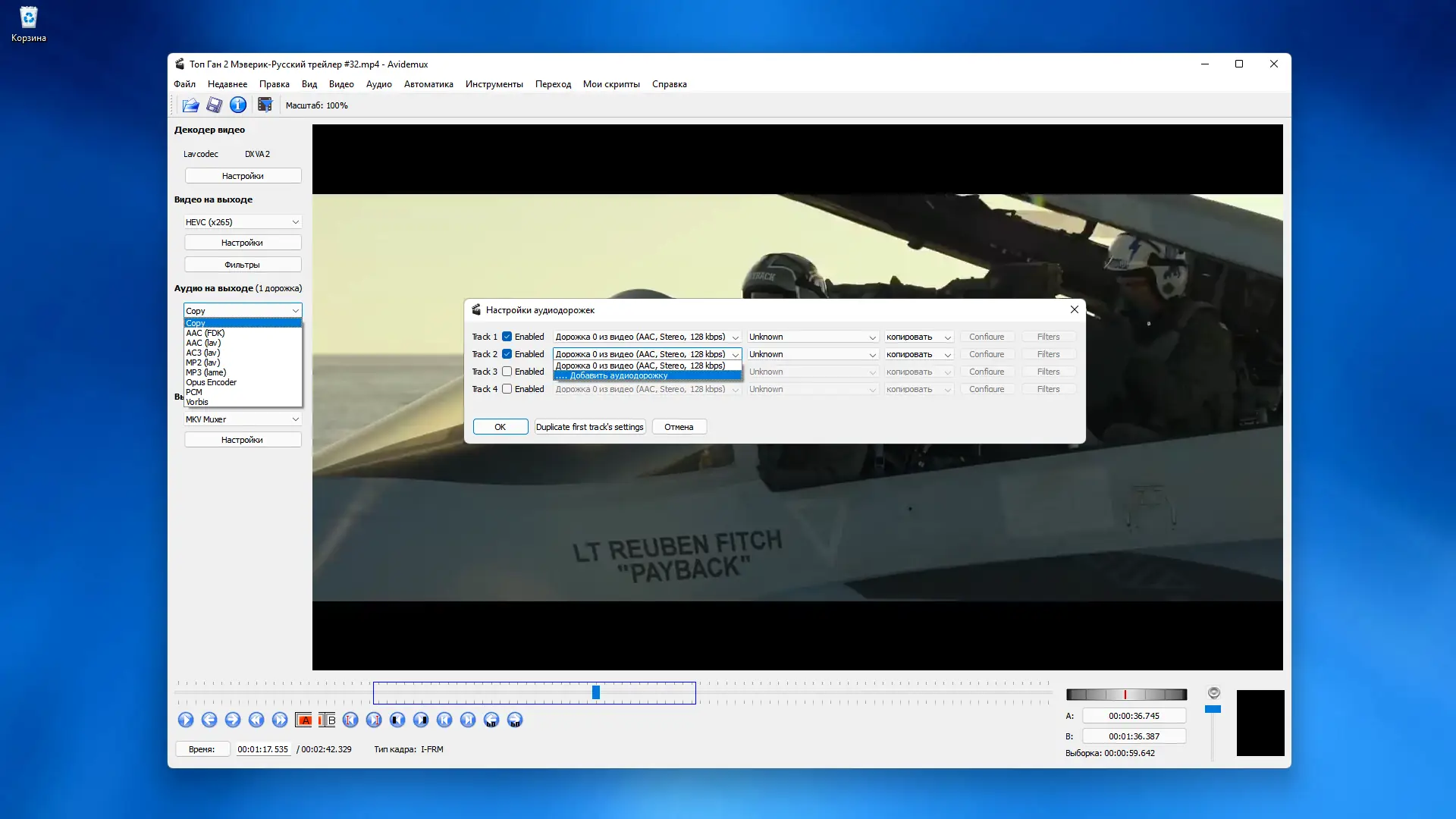Set selection end marker B
The image size is (1456, 819).
click(x=327, y=720)
